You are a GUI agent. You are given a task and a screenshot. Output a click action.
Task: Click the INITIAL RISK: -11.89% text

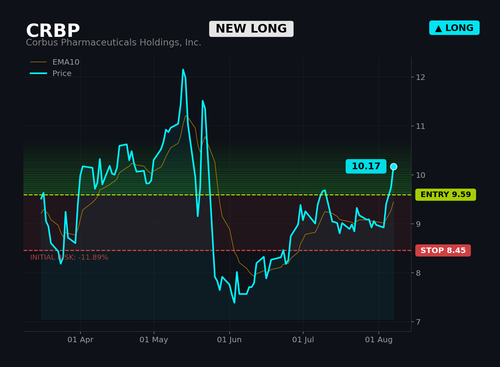[69, 257]
